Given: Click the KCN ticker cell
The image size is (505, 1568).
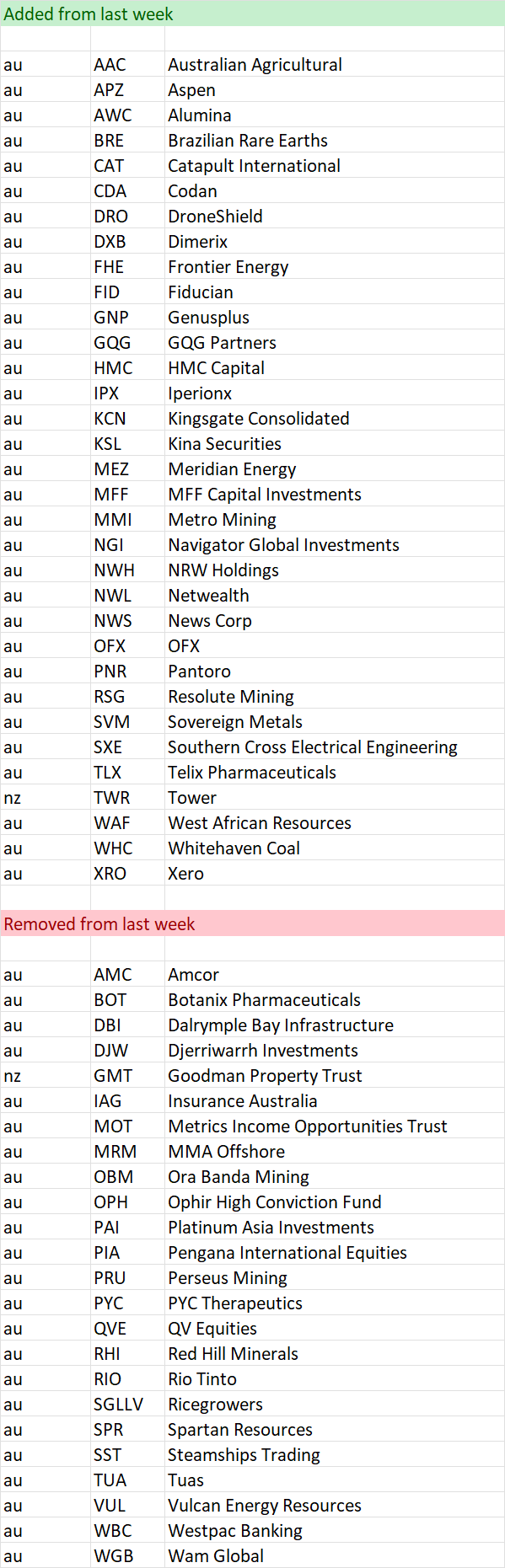Looking at the screenshot, I should pyautogui.click(x=127, y=418).
